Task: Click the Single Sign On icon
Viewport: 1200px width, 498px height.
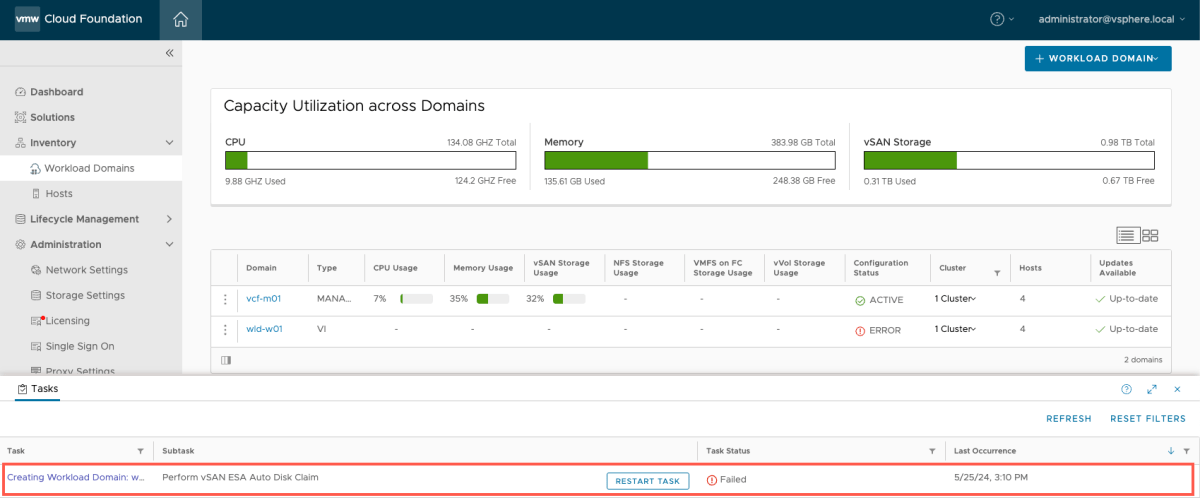Action: tap(37, 347)
